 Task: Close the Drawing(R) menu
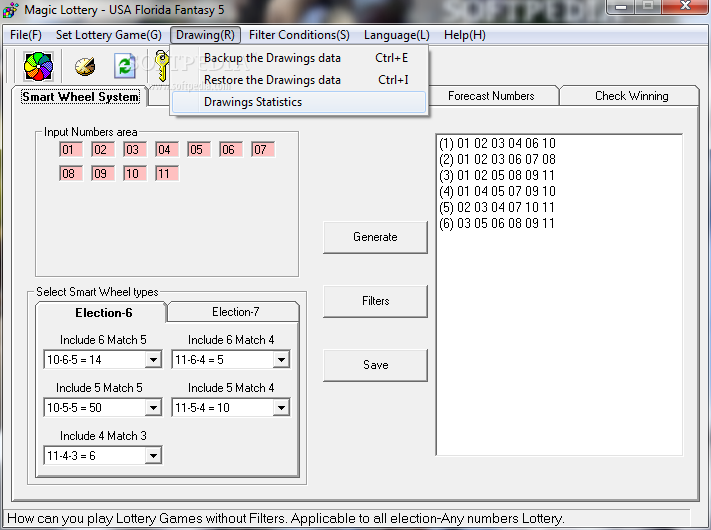[x=205, y=35]
